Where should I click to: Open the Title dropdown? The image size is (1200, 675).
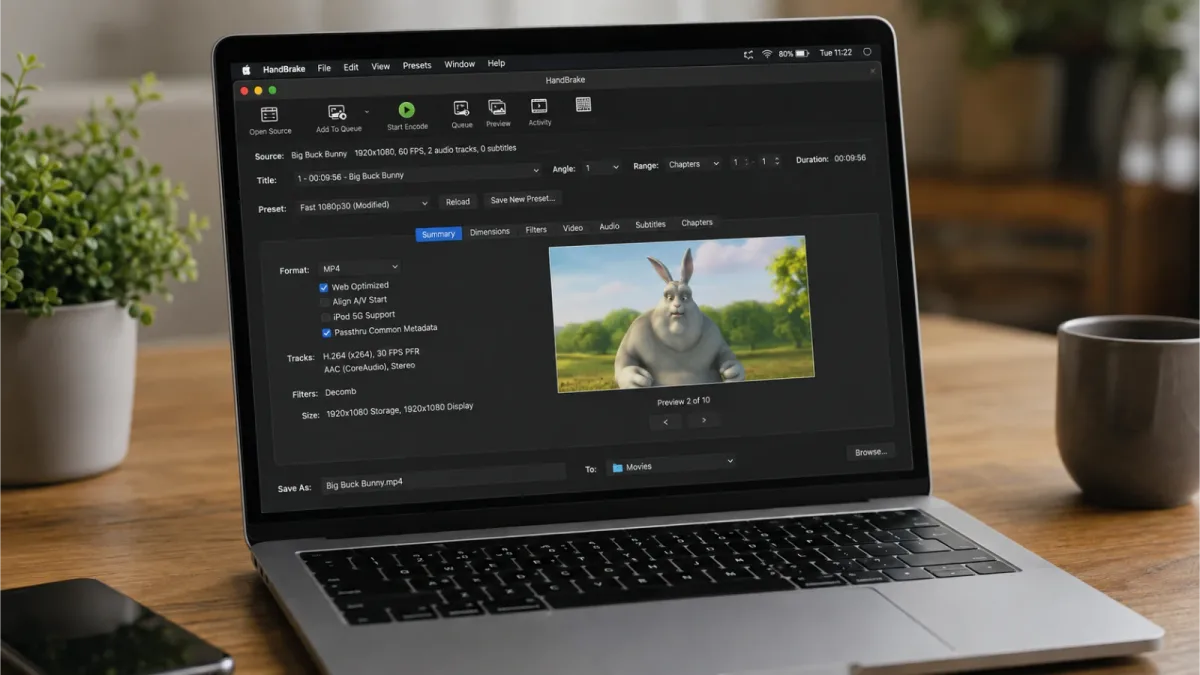417,175
